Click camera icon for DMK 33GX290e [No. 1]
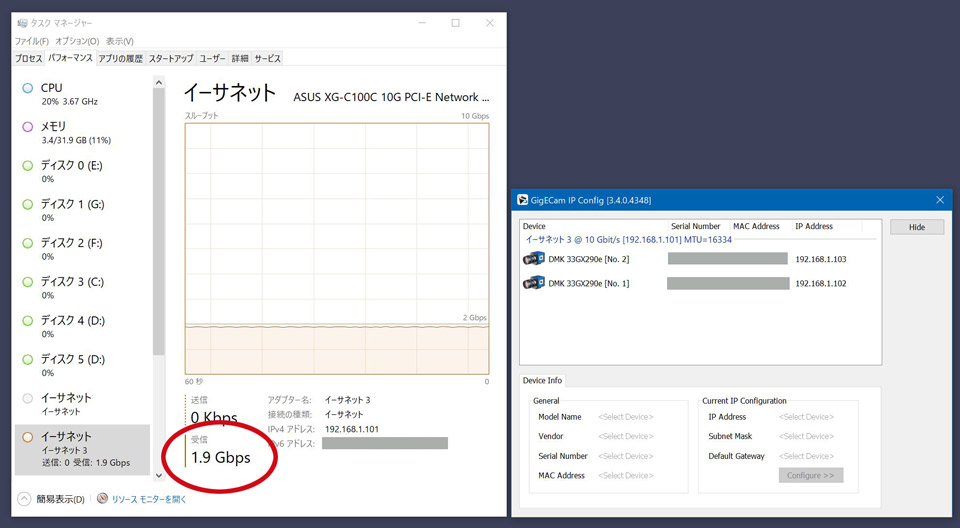Viewport: 960px width, 528px height. coord(533,283)
